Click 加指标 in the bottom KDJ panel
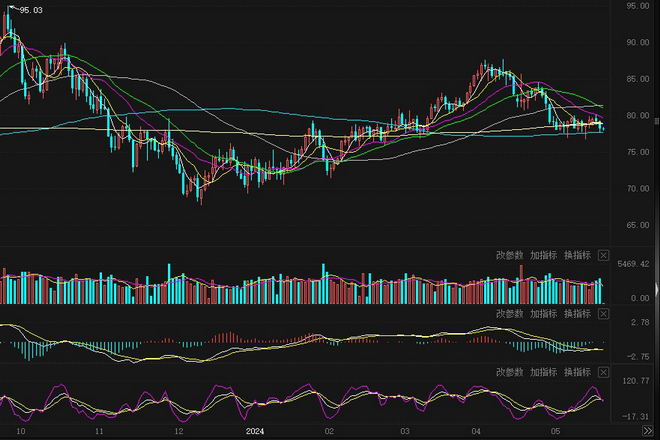This screenshot has height=440, width=660. 543,371
